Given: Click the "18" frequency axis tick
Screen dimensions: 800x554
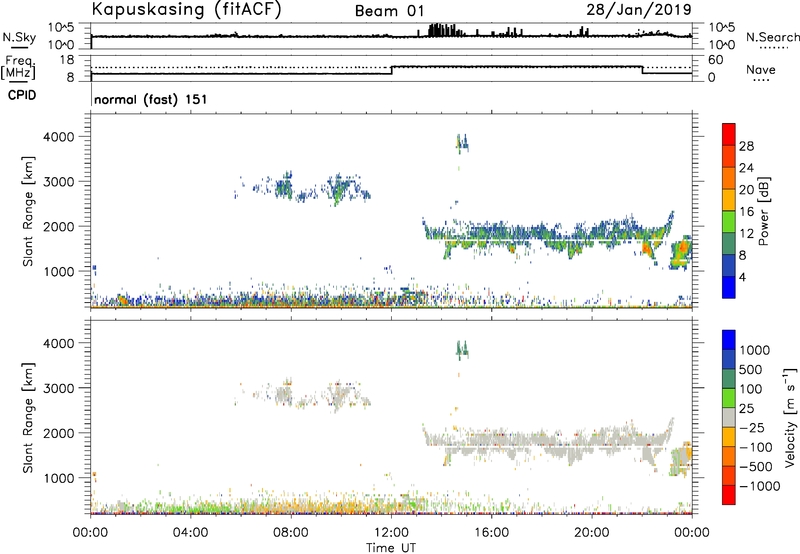Looking at the screenshot, I should 67,60.
